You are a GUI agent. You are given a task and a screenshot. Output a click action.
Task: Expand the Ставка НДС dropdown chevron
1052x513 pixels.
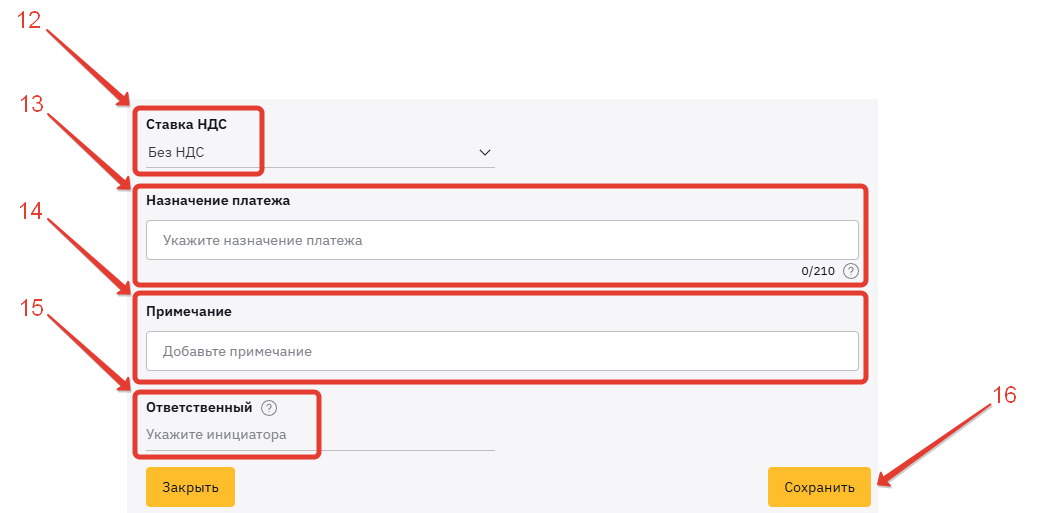tap(485, 153)
